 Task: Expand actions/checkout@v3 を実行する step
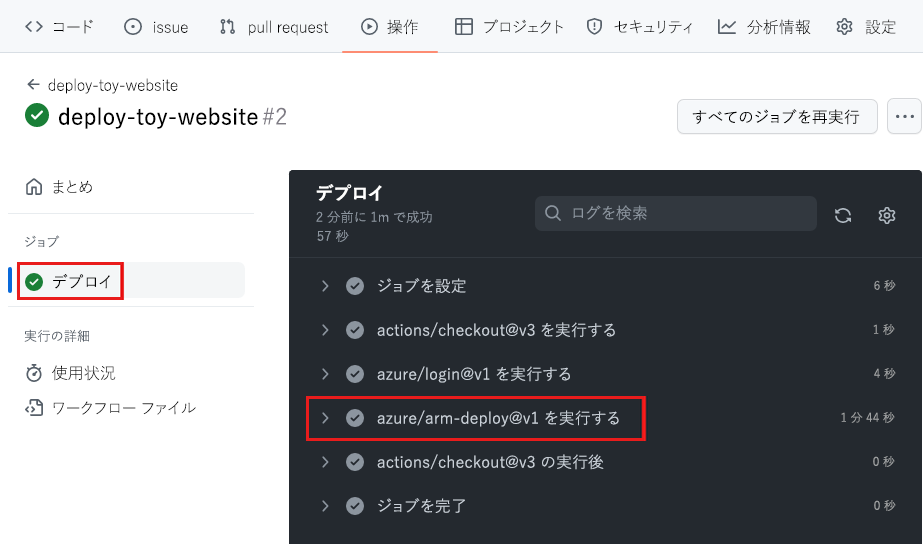tap(325, 330)
